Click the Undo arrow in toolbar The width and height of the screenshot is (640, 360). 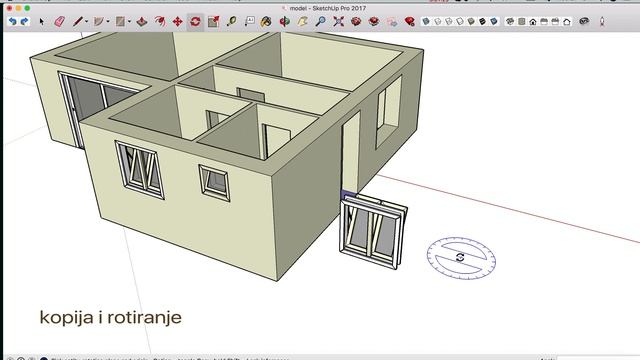(13, 21)
